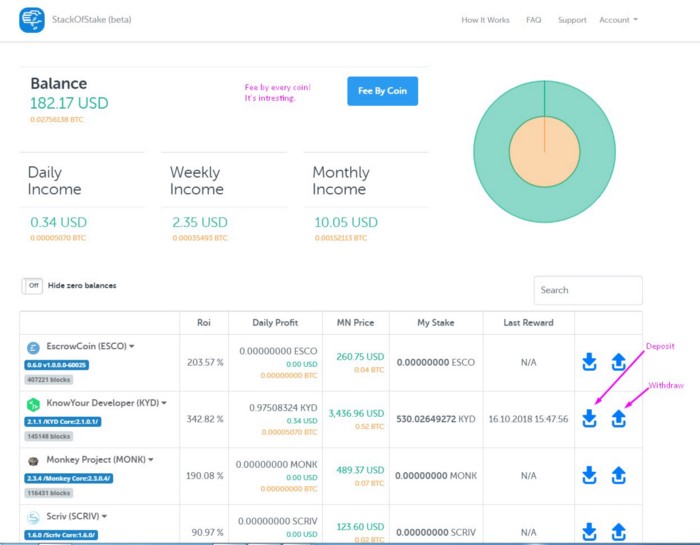Image resolution: width=700 pixels, height=545 pixels.
Task: Click the KnowYour Developer row withdraw icon
Action: [618, 419]
